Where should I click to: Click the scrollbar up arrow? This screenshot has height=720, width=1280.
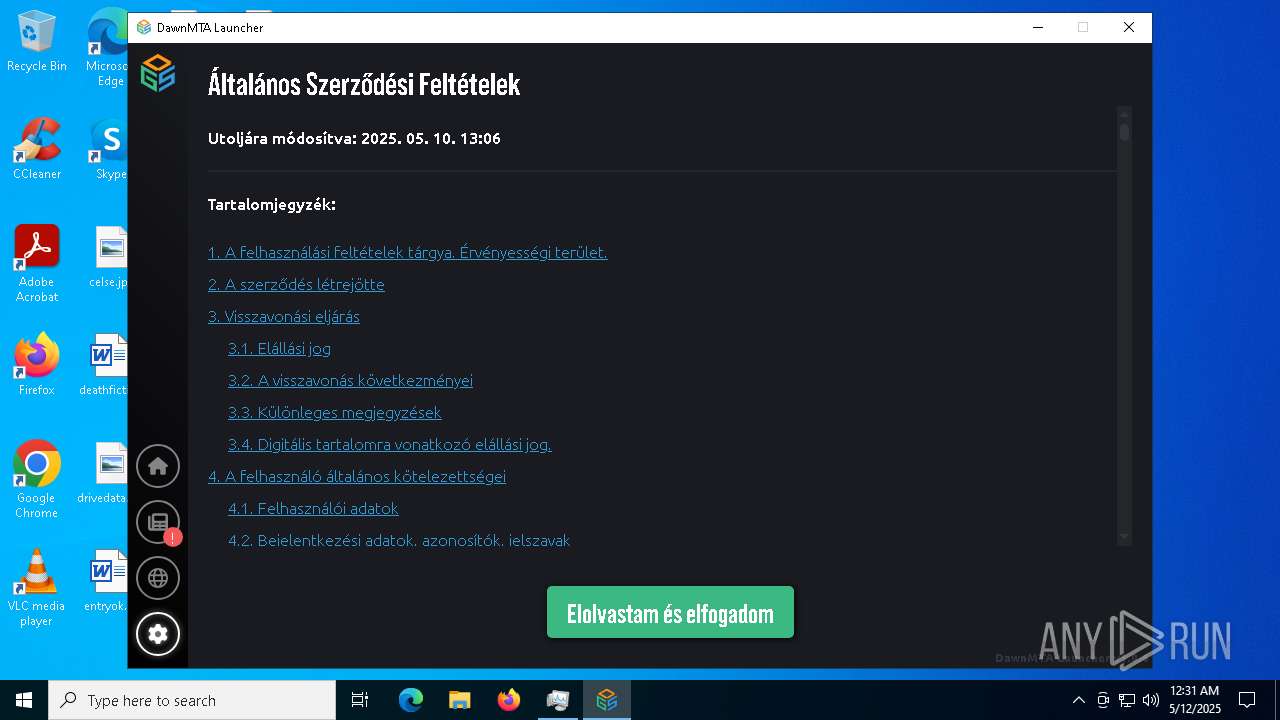pyautogui.click(x=1125, y=113)
